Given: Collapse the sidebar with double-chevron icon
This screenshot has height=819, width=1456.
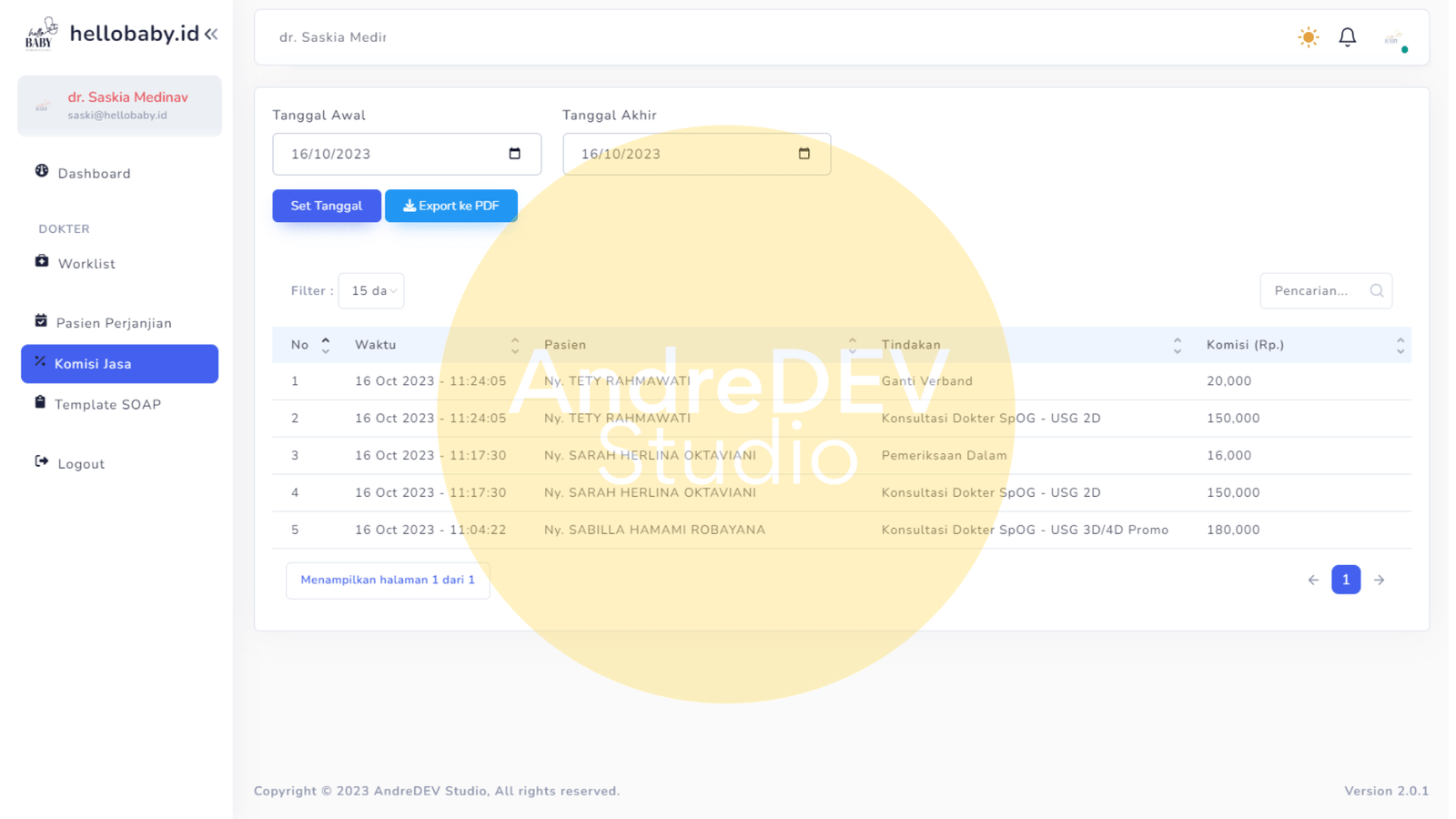Looking at the screenshot, I should coord(211,35).
